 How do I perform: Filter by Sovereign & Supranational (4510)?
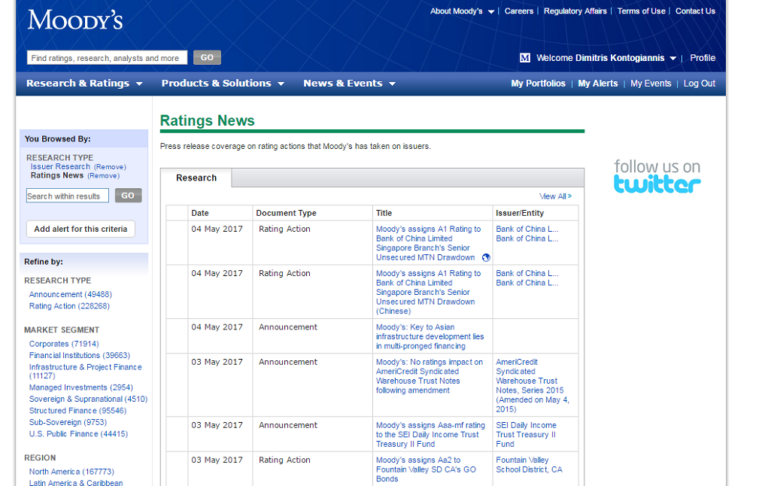(88, 399)
